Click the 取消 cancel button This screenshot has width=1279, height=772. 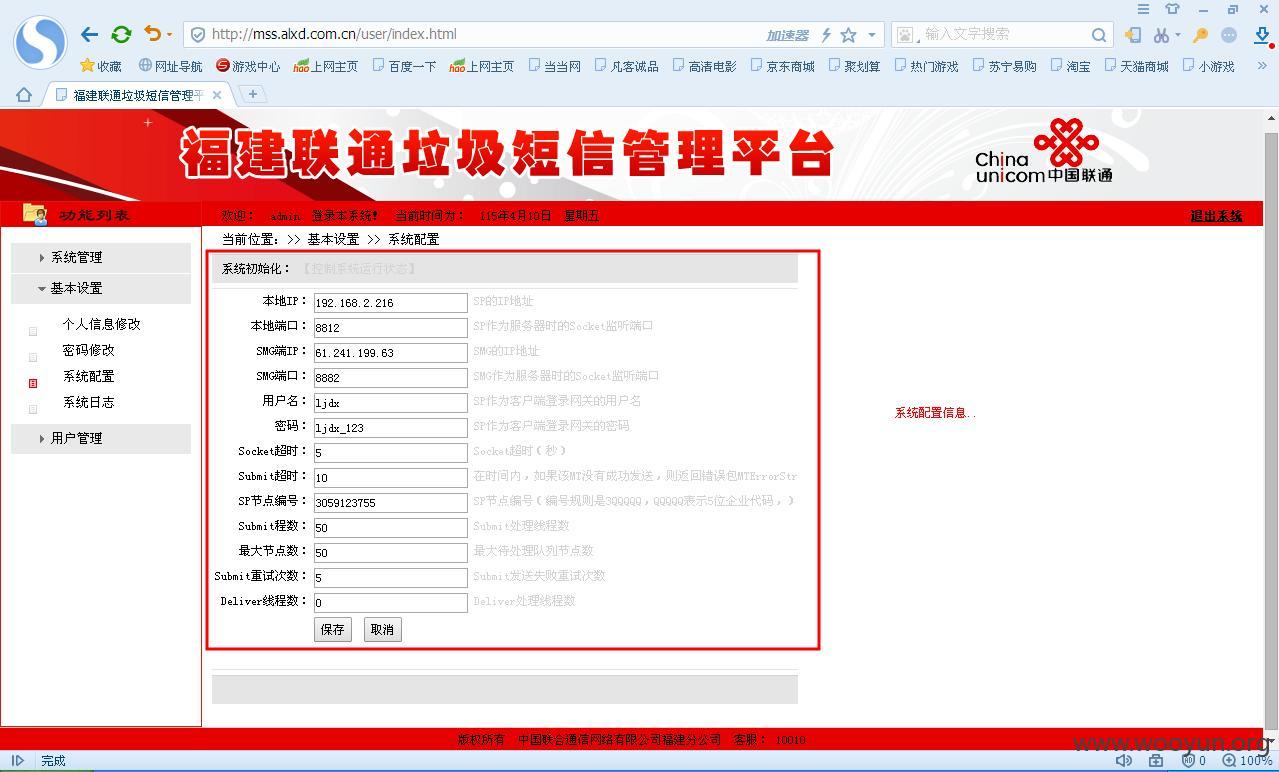(x=382, y=629)
